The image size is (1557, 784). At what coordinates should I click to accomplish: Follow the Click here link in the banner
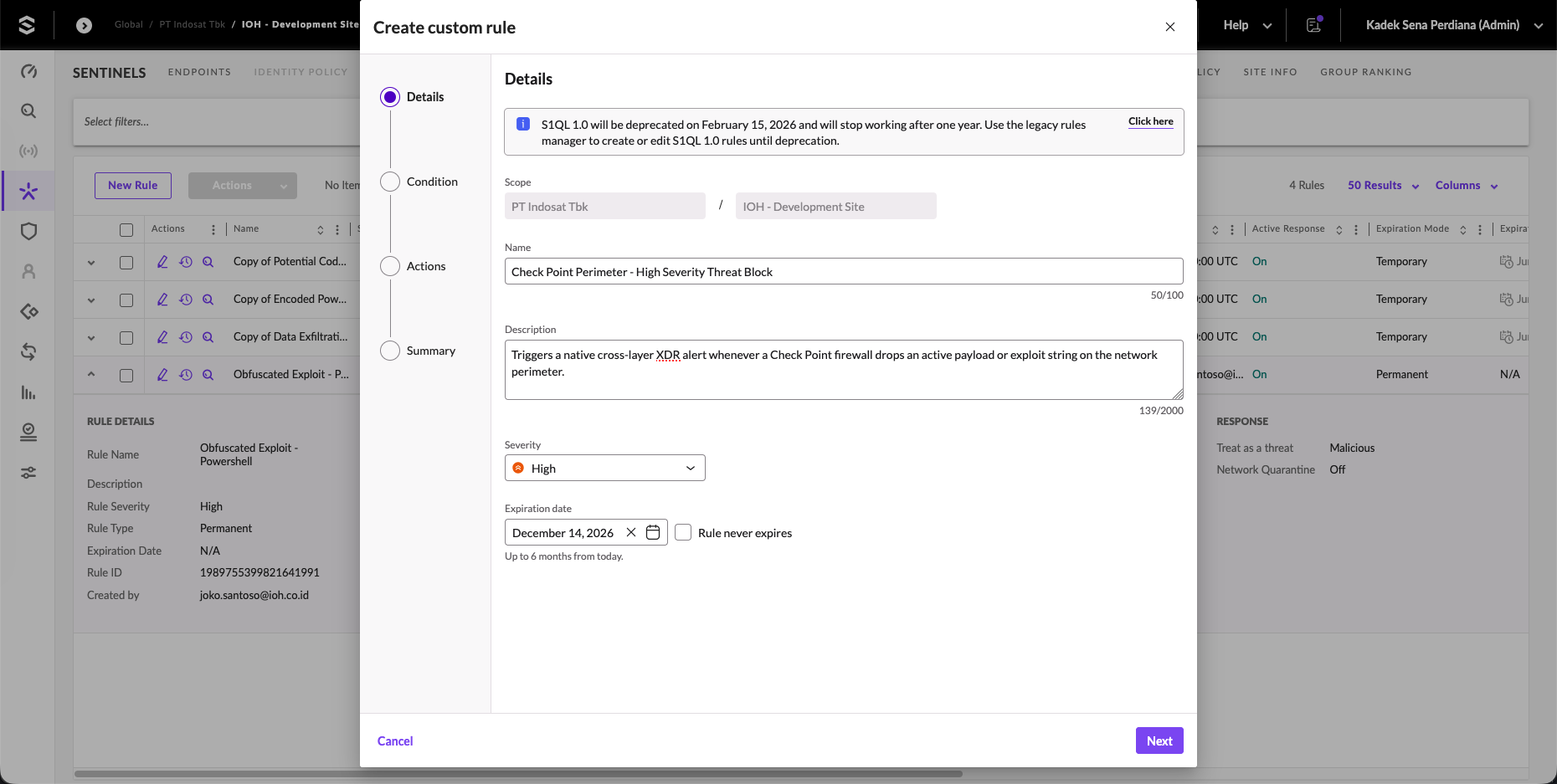pos(1150,121)
